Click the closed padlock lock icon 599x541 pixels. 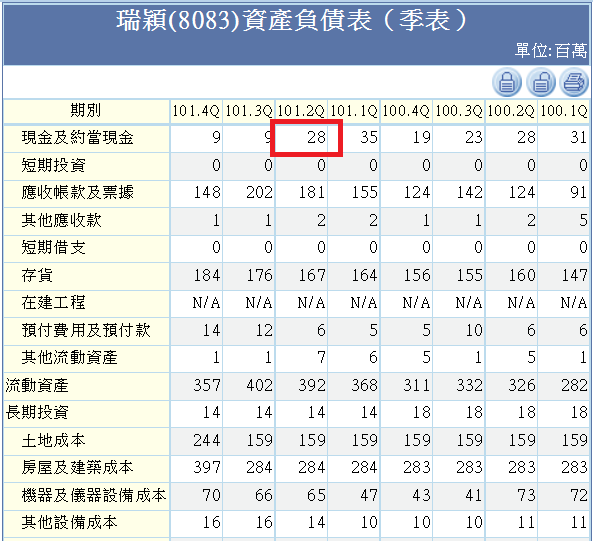[507, 82]
